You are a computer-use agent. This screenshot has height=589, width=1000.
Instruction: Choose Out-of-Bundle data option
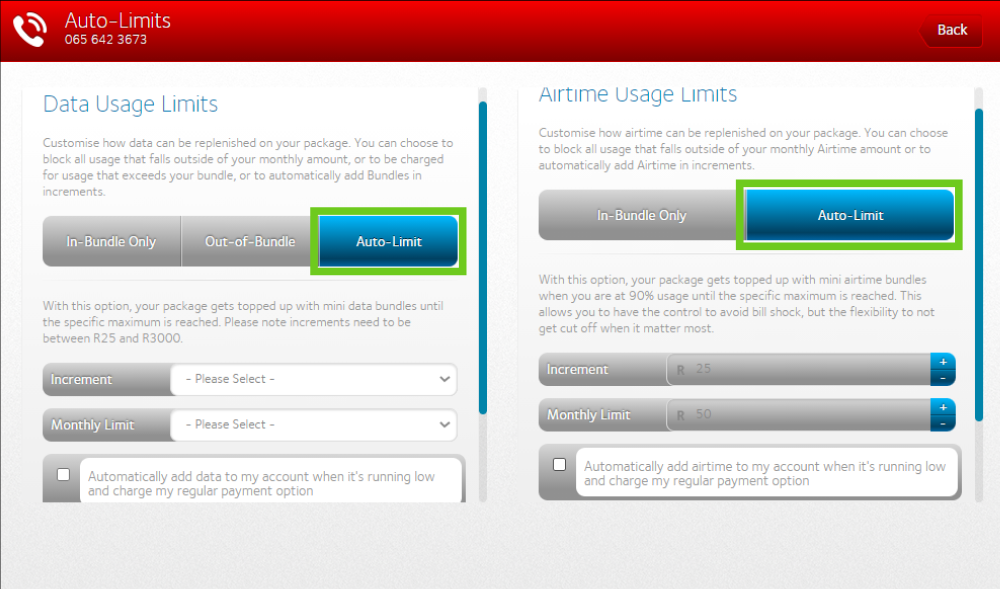(250, 242)
